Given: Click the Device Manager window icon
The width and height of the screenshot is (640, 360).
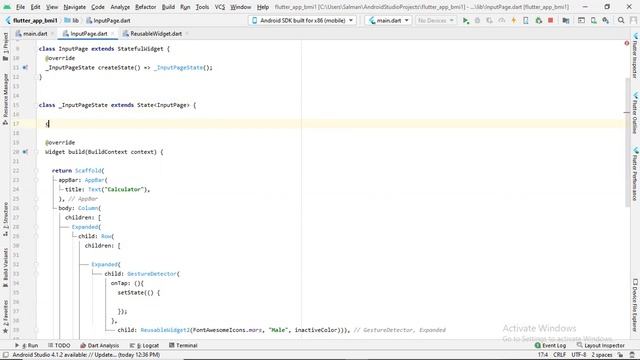Looking at the screenshot, I should [581, 20].
